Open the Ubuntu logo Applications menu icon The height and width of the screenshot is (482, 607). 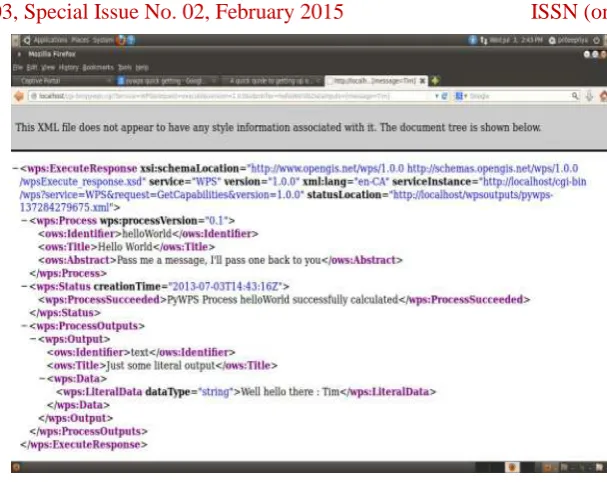(26, 40)
